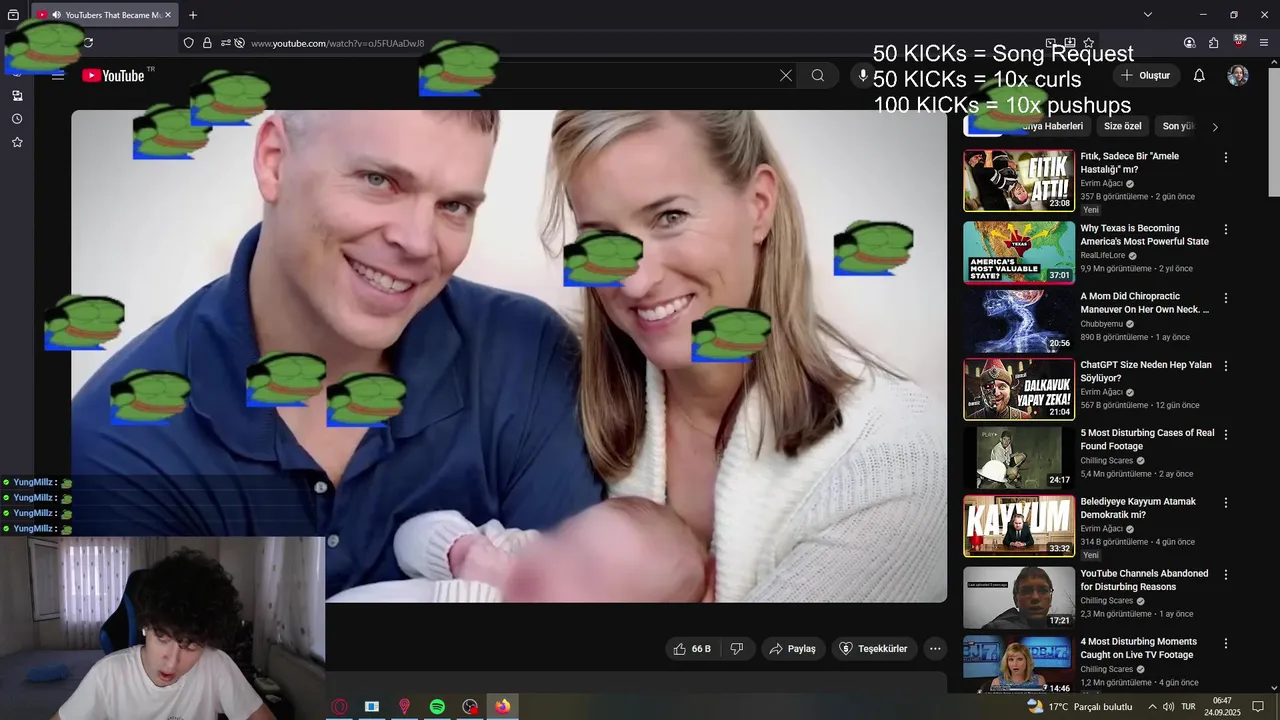Open Spotify from the taskbar
This screenshot has width=1280, height=720.
click(437, 707)
